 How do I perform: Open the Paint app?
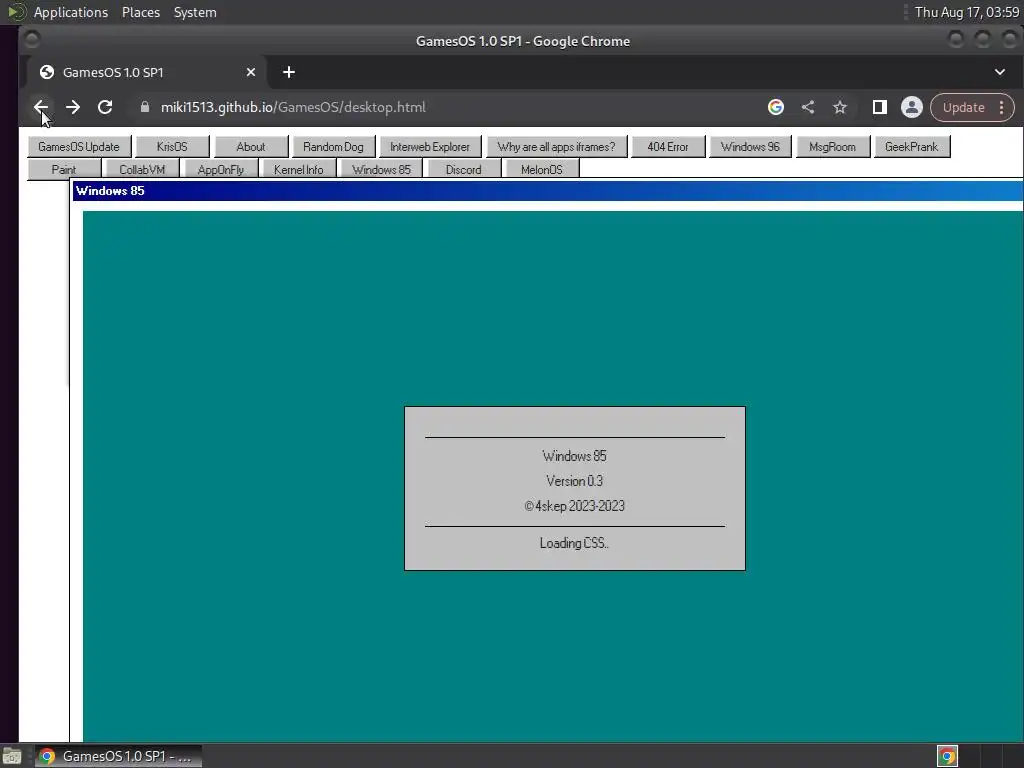[64, 169]
